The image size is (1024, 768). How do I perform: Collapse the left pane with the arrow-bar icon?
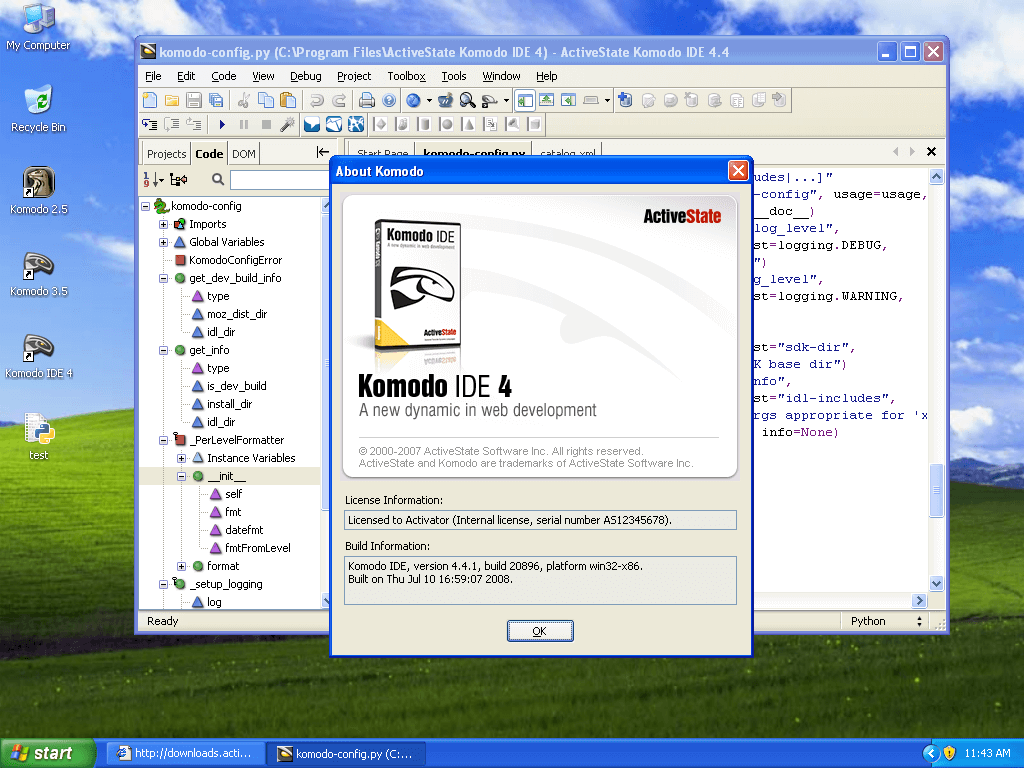coord(323,152)
